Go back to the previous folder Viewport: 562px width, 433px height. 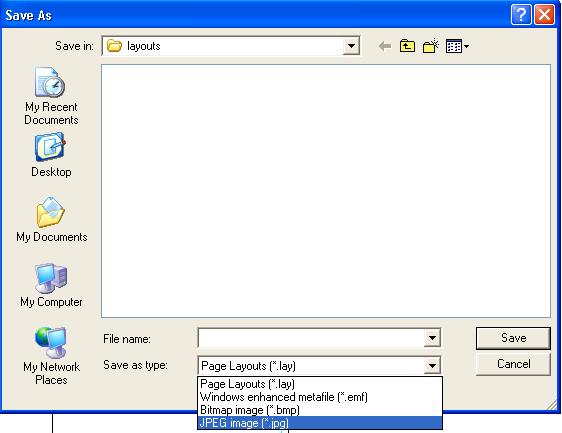(385, 46)
